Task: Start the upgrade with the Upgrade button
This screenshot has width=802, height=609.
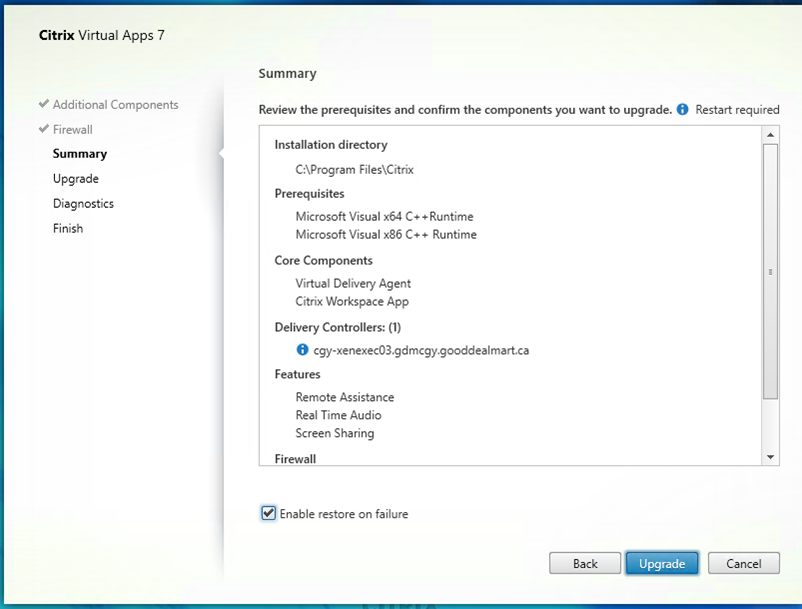Action: (662, 563)
